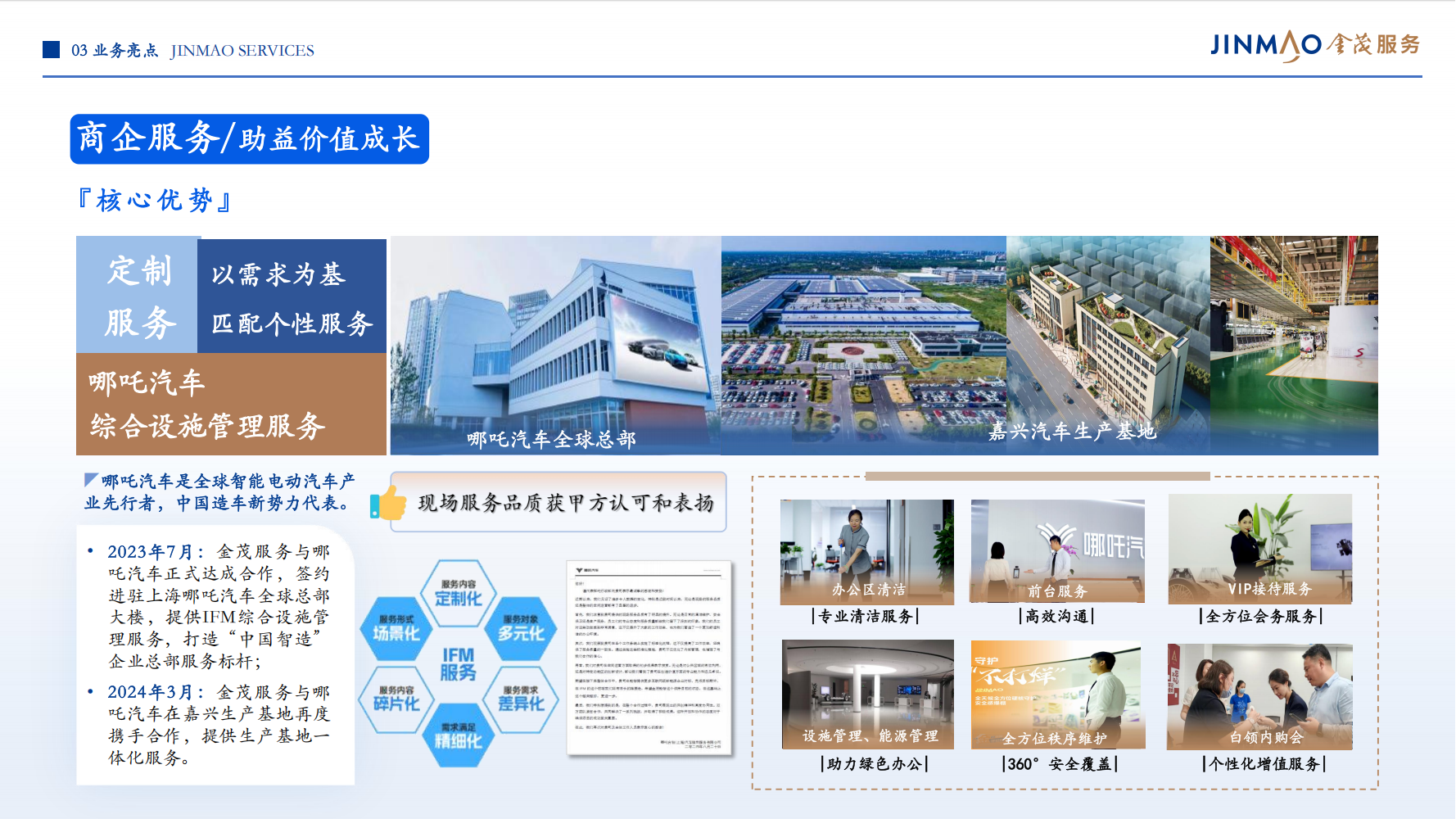Open the commendation letter document image
This screenshot has width=1456, height=819.
pyautogui.click(x=649, y=658)
